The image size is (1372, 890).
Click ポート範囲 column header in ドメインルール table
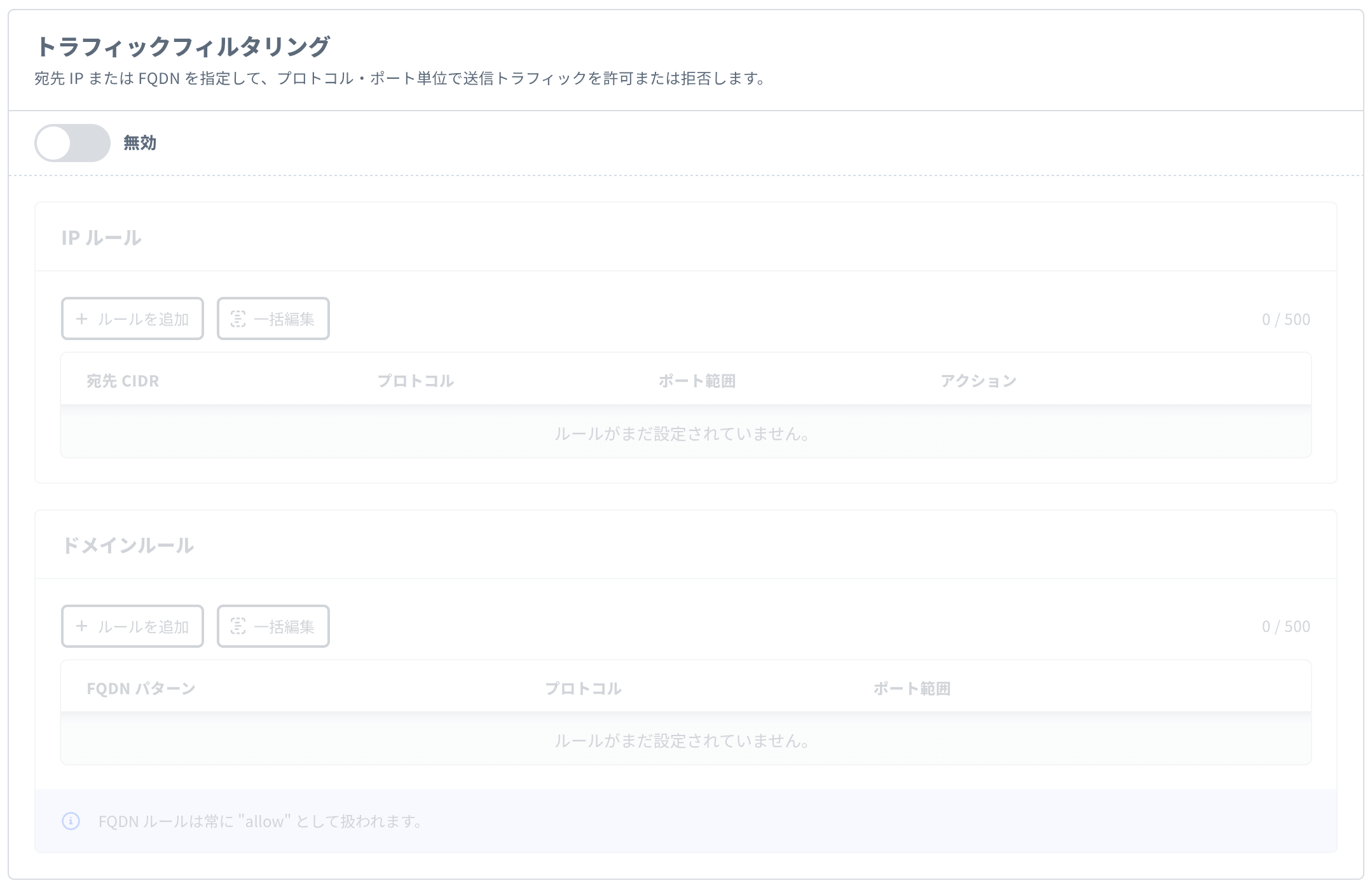pyautogui.click(x=912, y=688)
